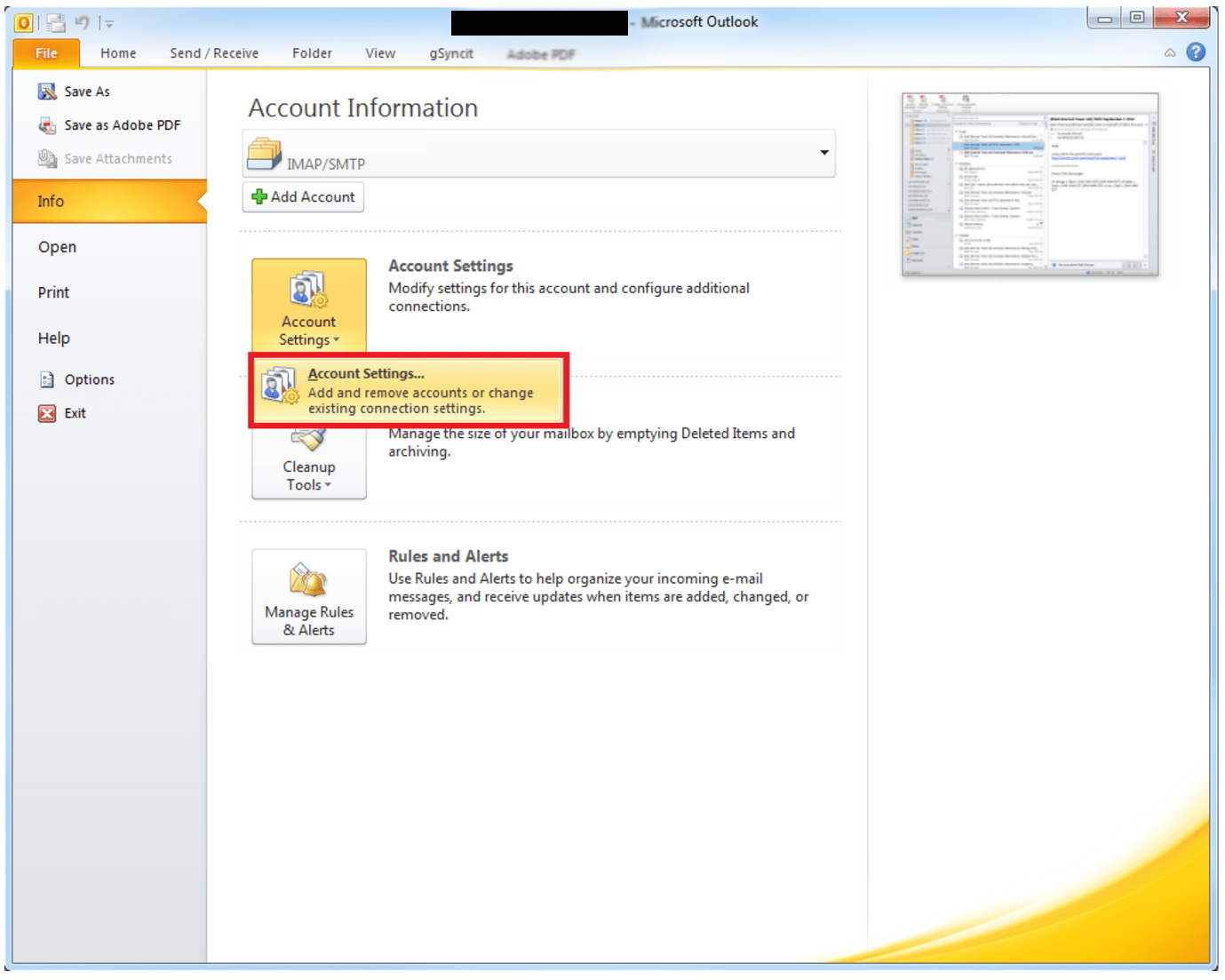Open the File tab
This screenshot has height=980, width=1225.
(46, 53)
